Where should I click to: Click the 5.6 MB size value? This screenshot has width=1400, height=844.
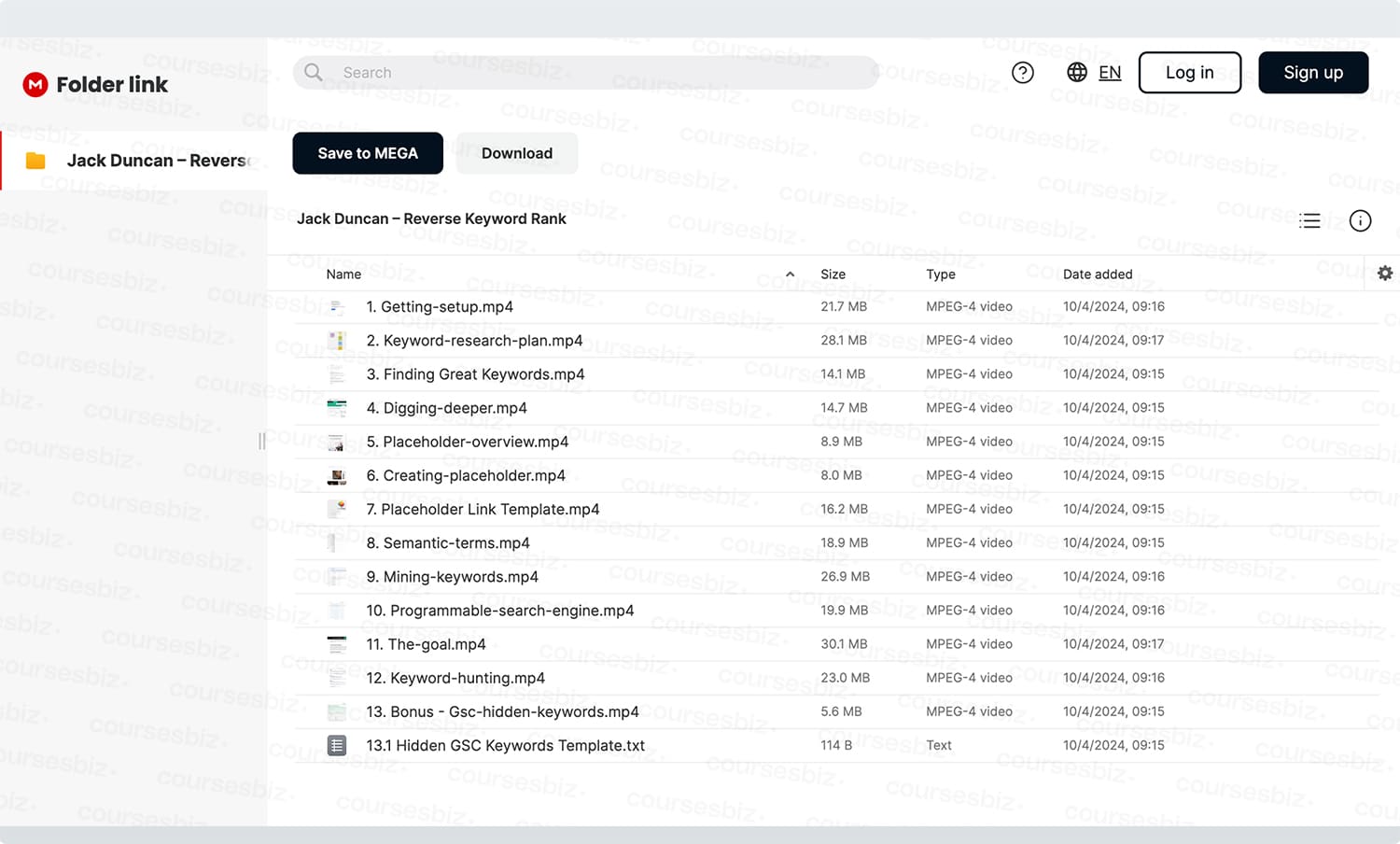coord(841,711)
